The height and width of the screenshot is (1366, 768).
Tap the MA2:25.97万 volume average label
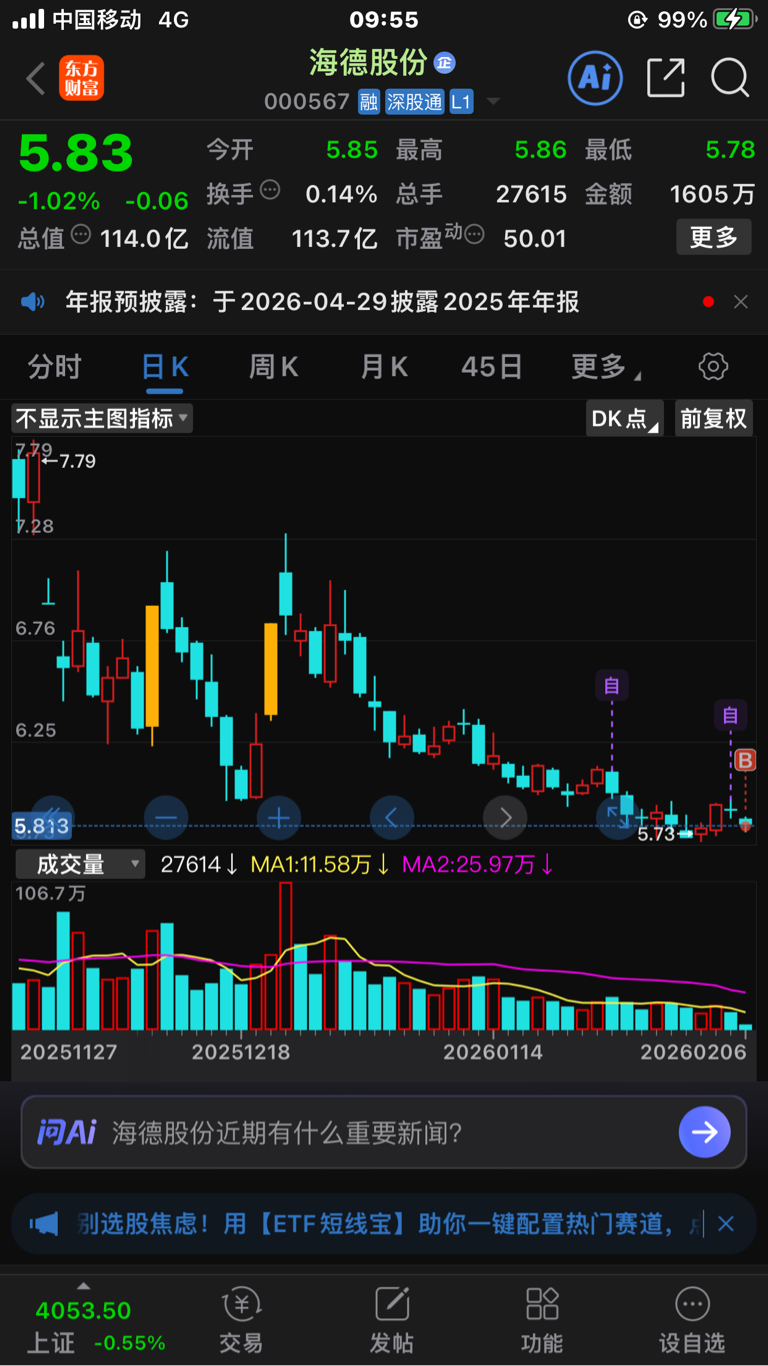coord(478,864)
